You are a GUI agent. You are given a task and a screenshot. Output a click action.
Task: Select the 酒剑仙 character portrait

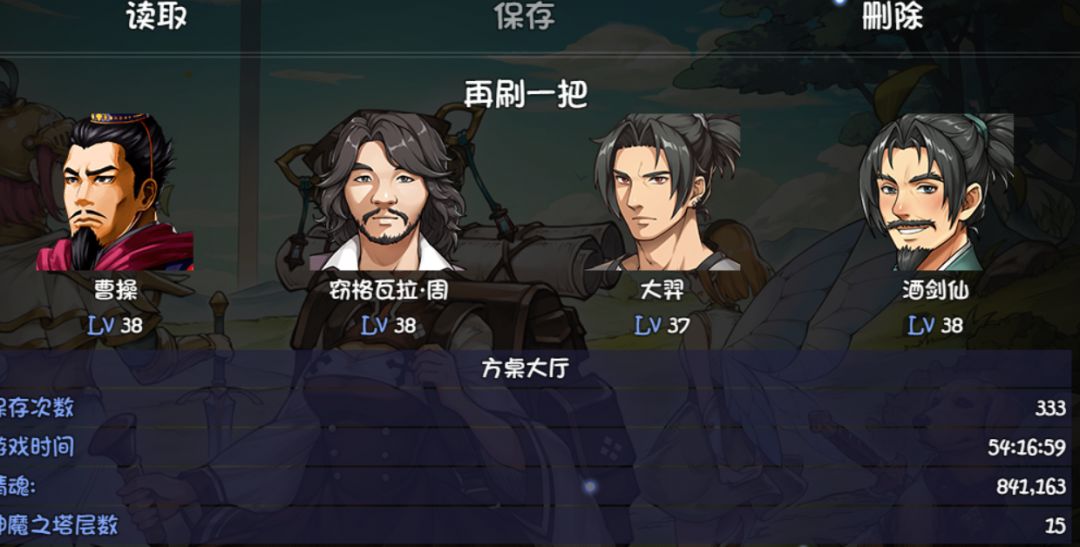pyautogui.click(x=935, y=192)
